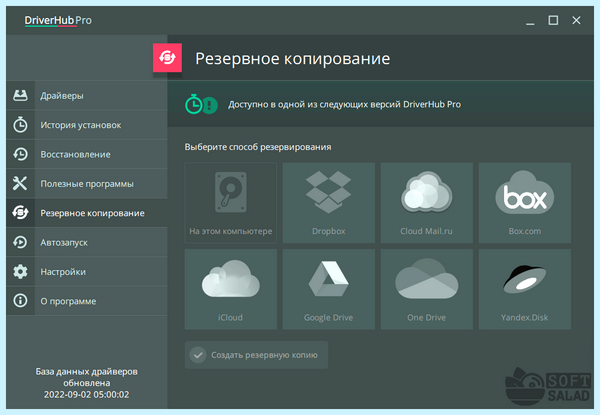Open the Драйверы section icon

20,95
